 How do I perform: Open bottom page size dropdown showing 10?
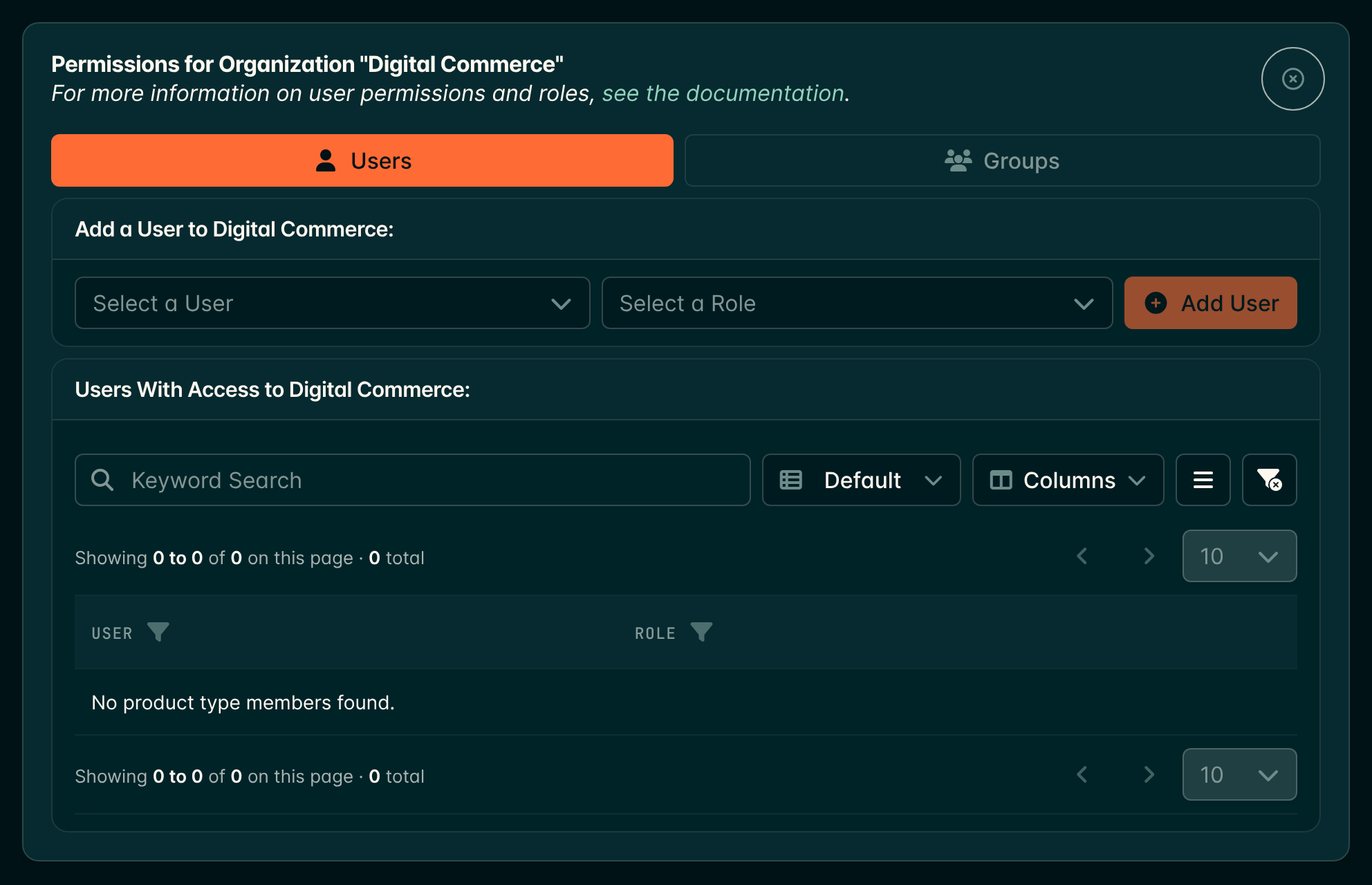(1239, 774)
